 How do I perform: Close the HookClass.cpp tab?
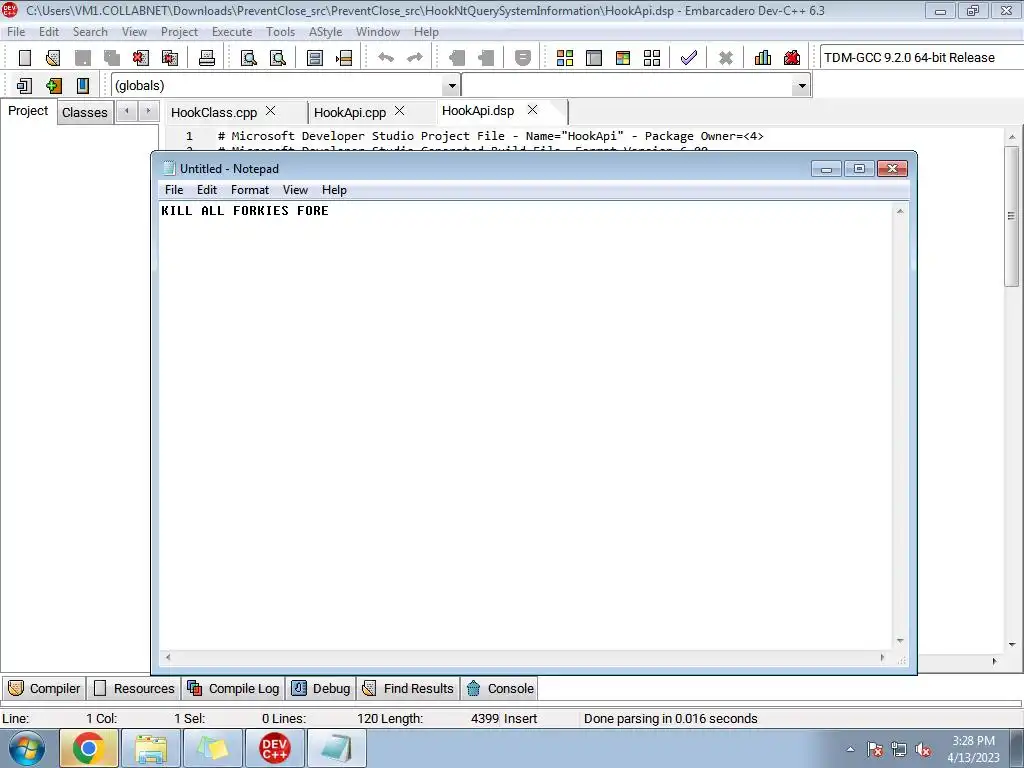(x=270, y=111)
